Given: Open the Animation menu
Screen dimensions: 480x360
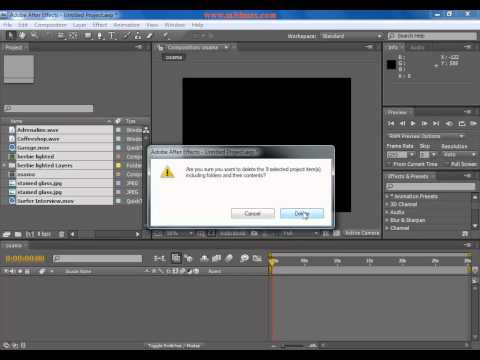Looking at the screenshot, I should click(126, 25).
